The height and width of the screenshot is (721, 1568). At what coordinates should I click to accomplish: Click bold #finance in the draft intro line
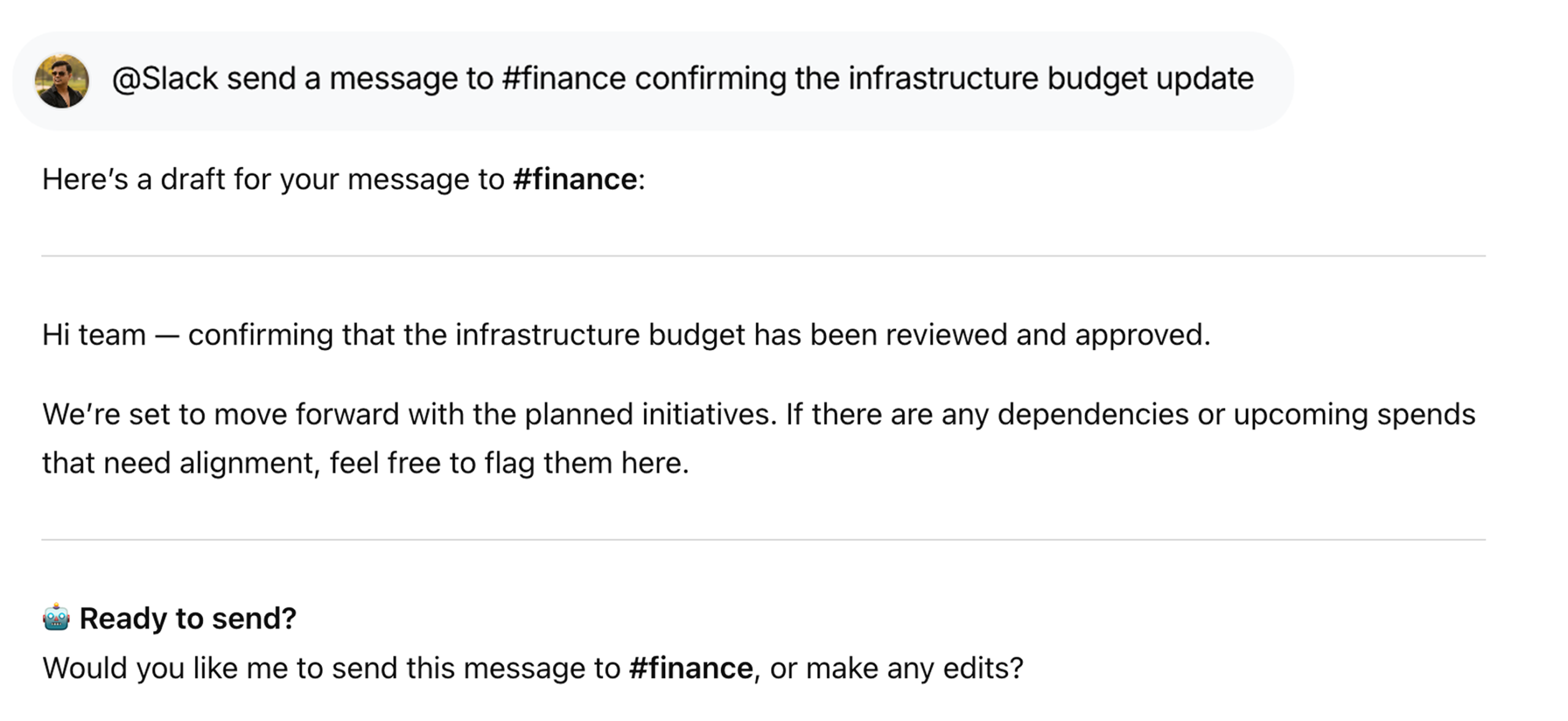tap(575, 179)
